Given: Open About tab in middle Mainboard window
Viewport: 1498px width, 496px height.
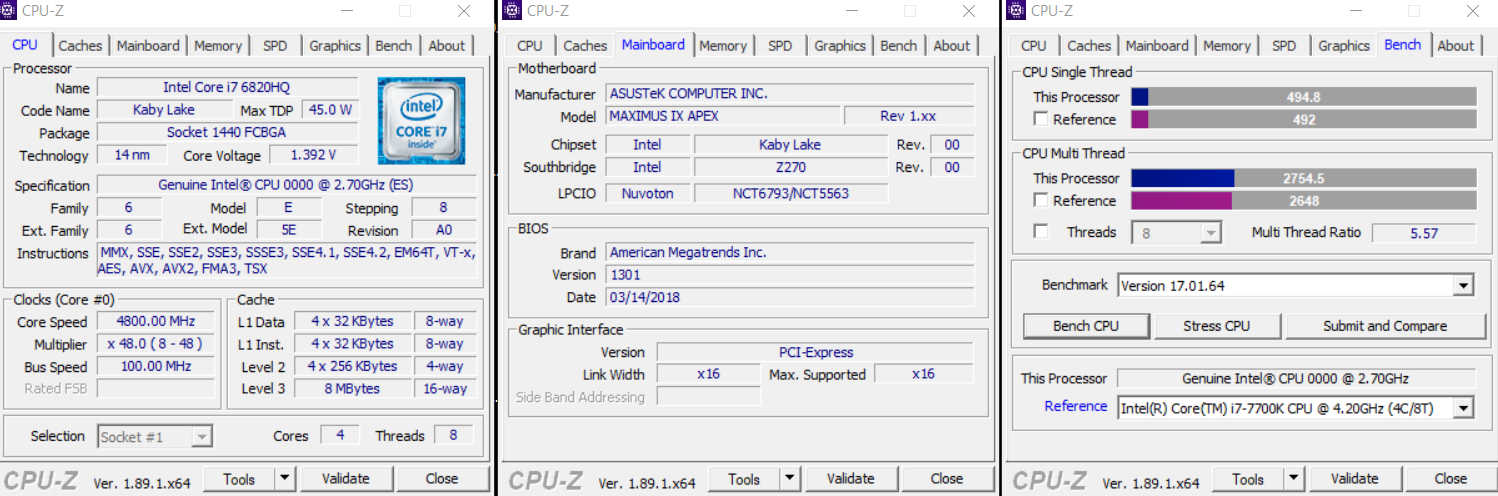Looking at the screenshot, I should pyautogui.click(x=952, y=46).
